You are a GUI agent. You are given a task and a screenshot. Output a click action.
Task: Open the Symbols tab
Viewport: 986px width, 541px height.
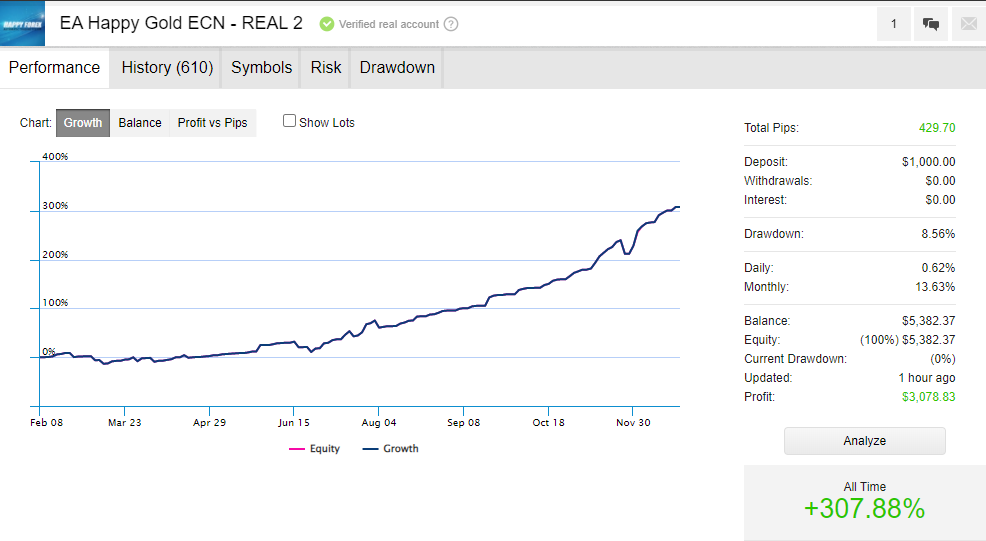(262, 67)
